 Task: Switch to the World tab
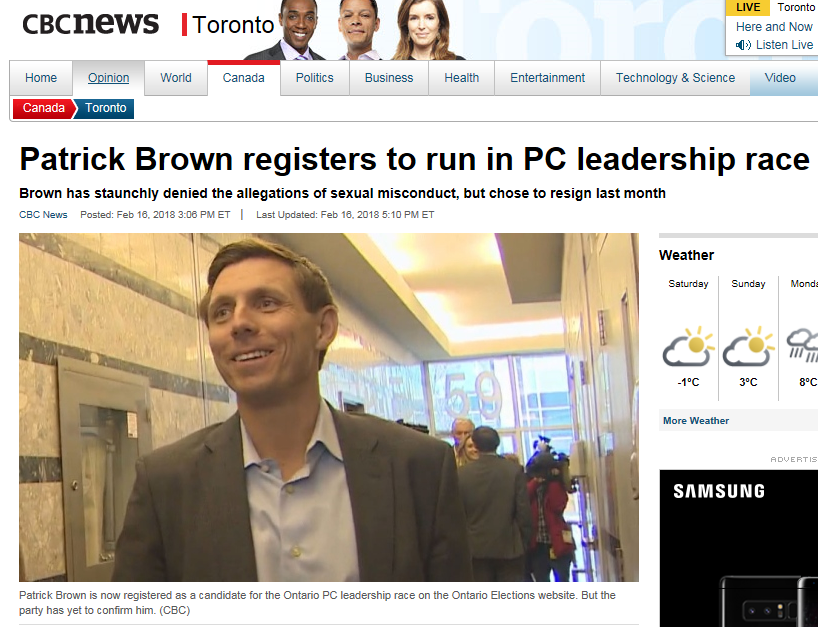(x=176, y=78)
